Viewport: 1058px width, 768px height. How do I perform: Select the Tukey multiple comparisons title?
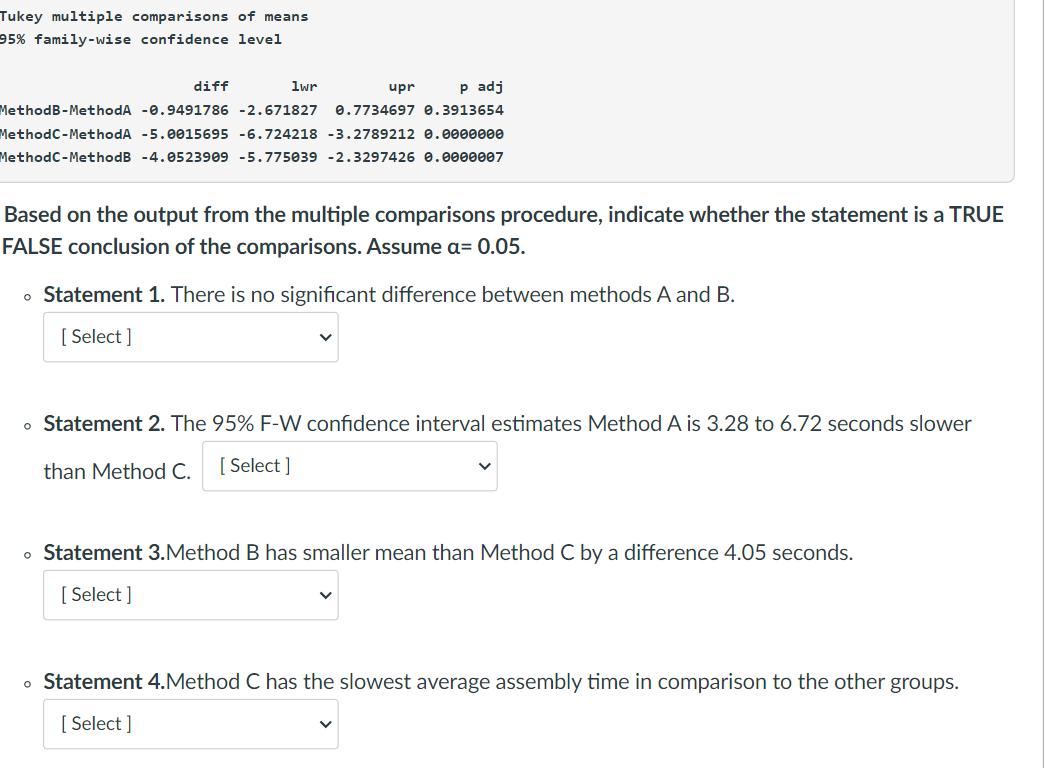[154, 16]
